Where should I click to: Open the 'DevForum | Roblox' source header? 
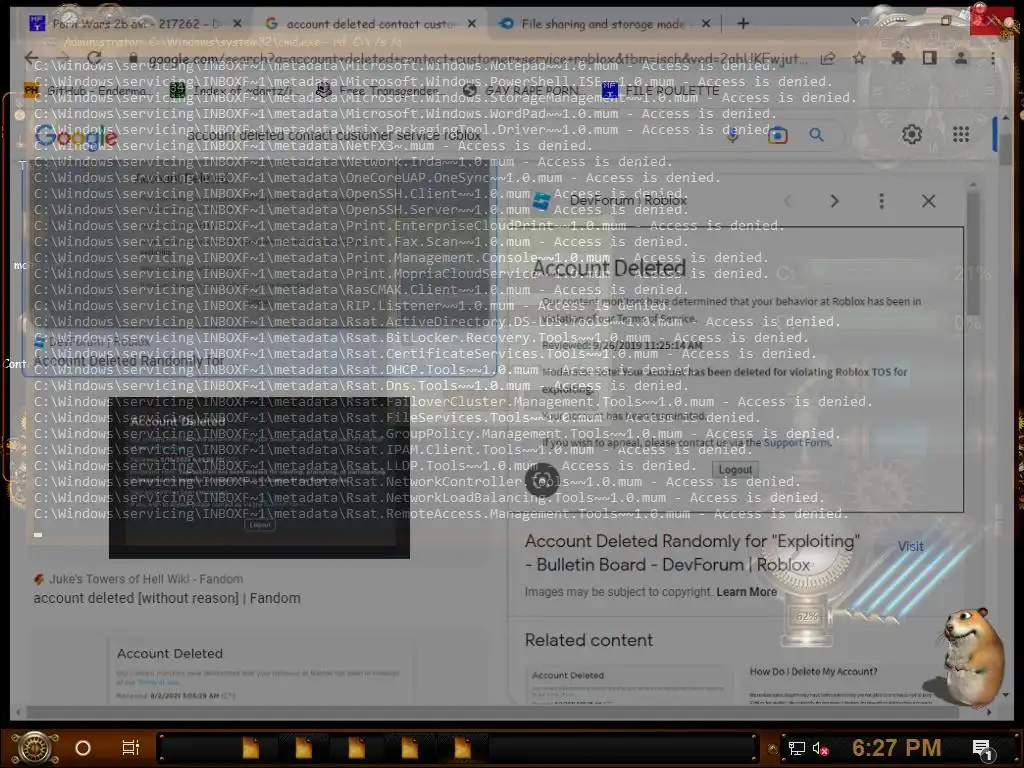pos(610,200)
